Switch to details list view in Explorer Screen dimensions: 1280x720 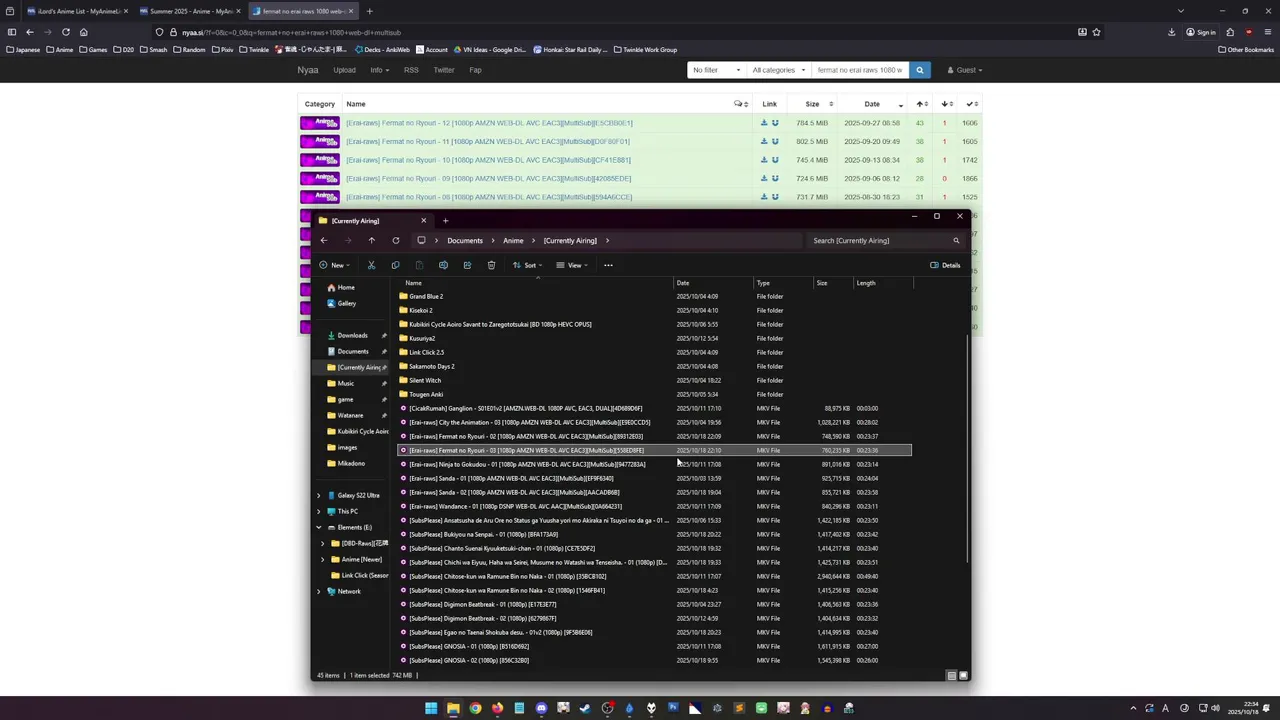point(951,675)
